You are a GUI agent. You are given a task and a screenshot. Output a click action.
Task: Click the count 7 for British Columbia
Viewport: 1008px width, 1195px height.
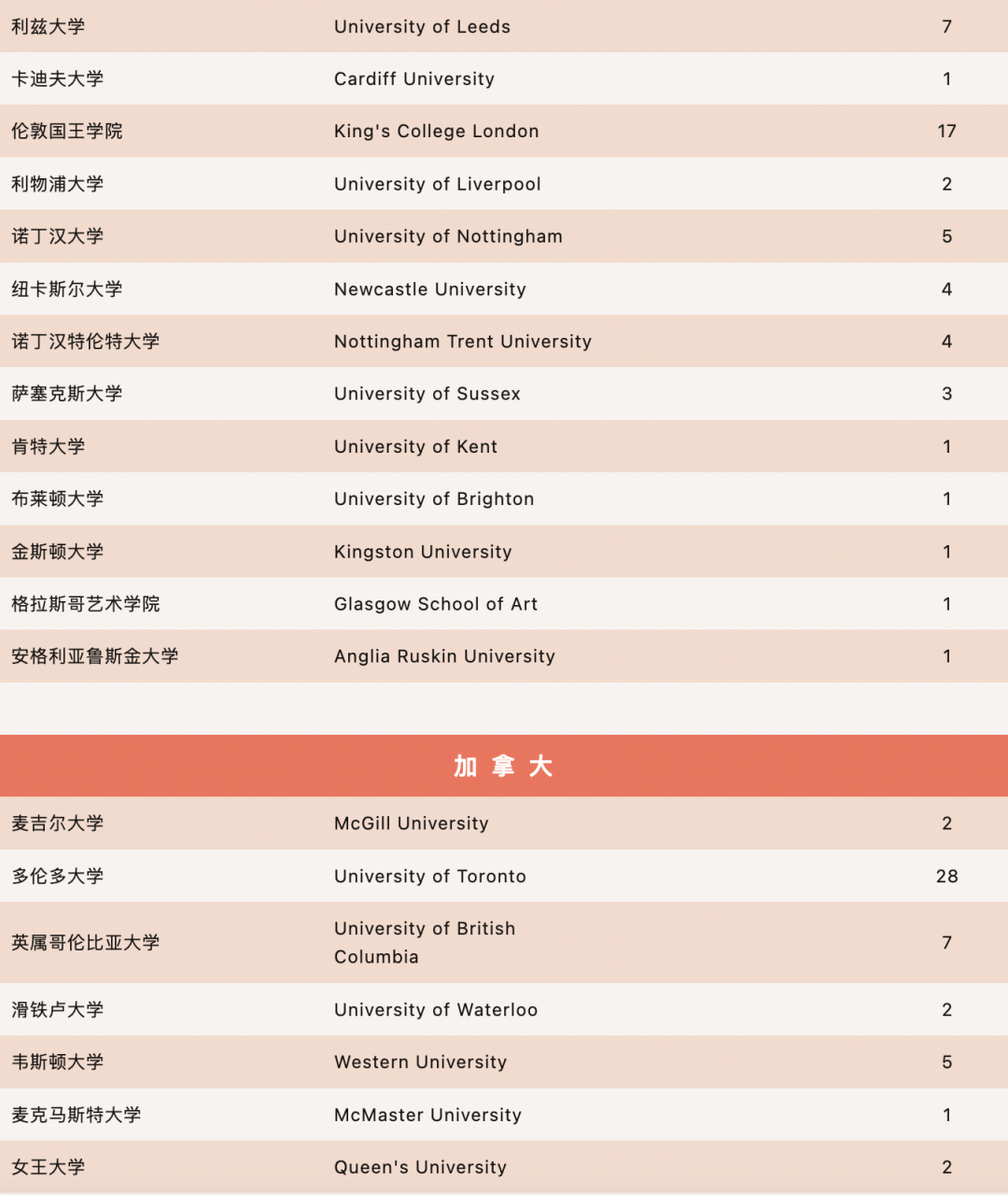coord(946,943)
